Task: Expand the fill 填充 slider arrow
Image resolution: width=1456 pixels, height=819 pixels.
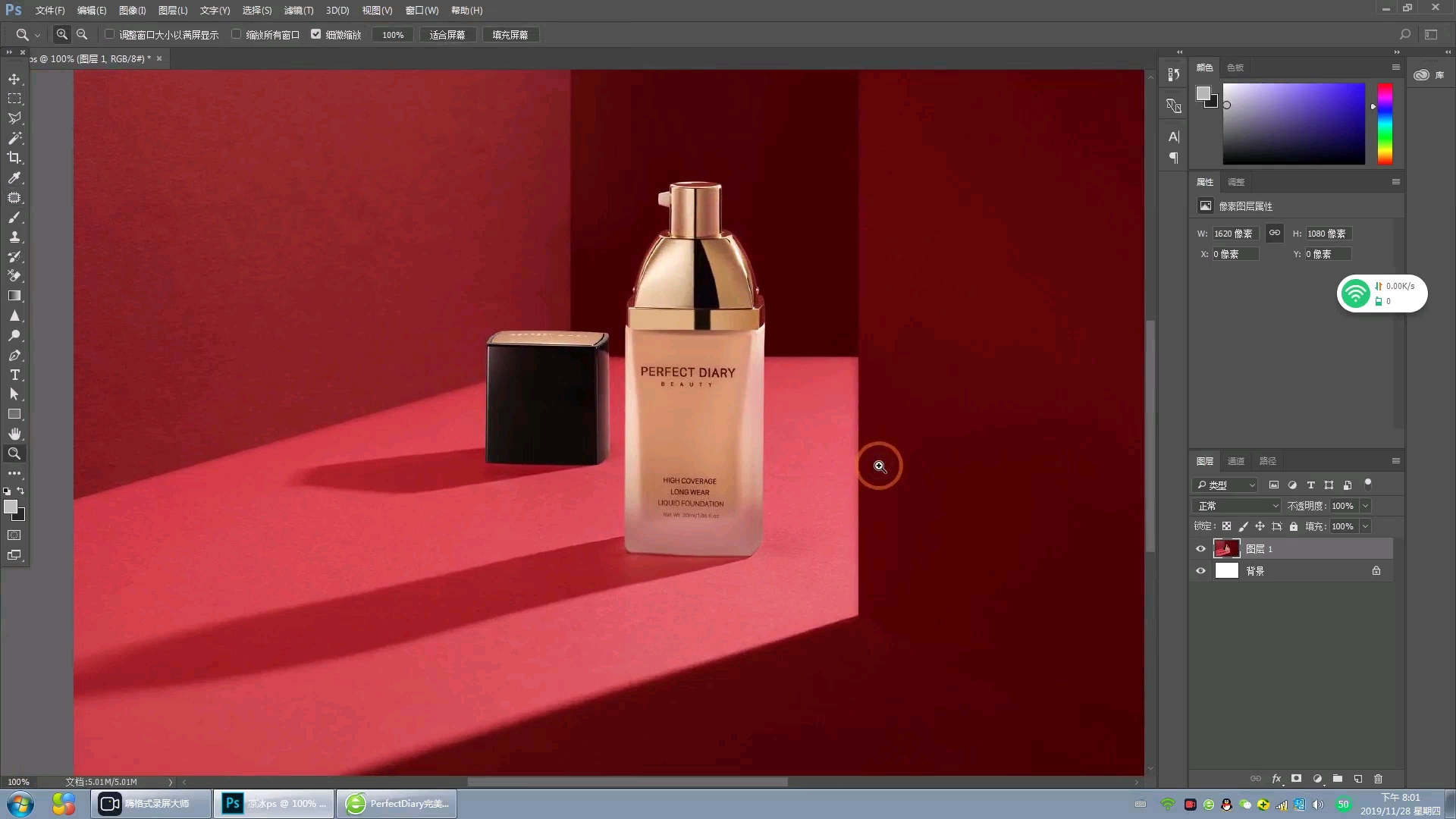Action: 1366,526
